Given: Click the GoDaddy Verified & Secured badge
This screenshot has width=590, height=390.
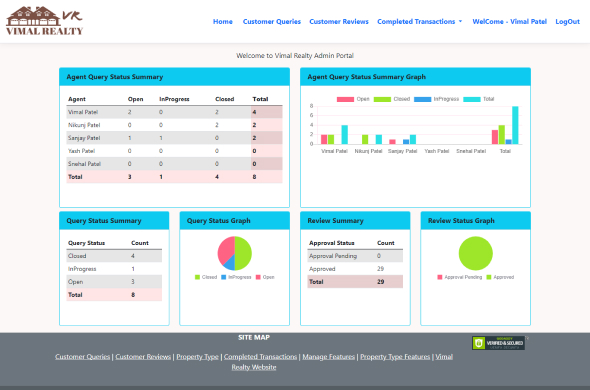Looking at the screenshot, I should [498, 343].
